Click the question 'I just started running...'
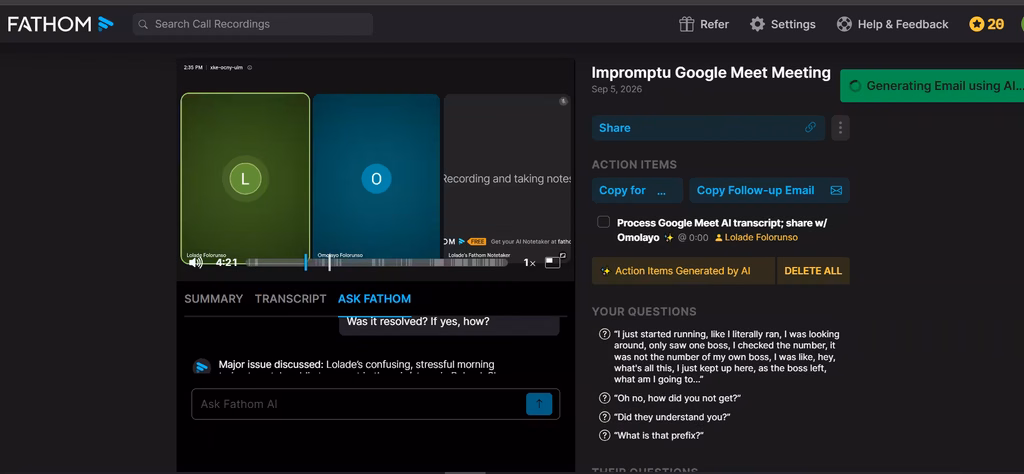Viewport: 1024px width, 474px height. tap(726, 356)
